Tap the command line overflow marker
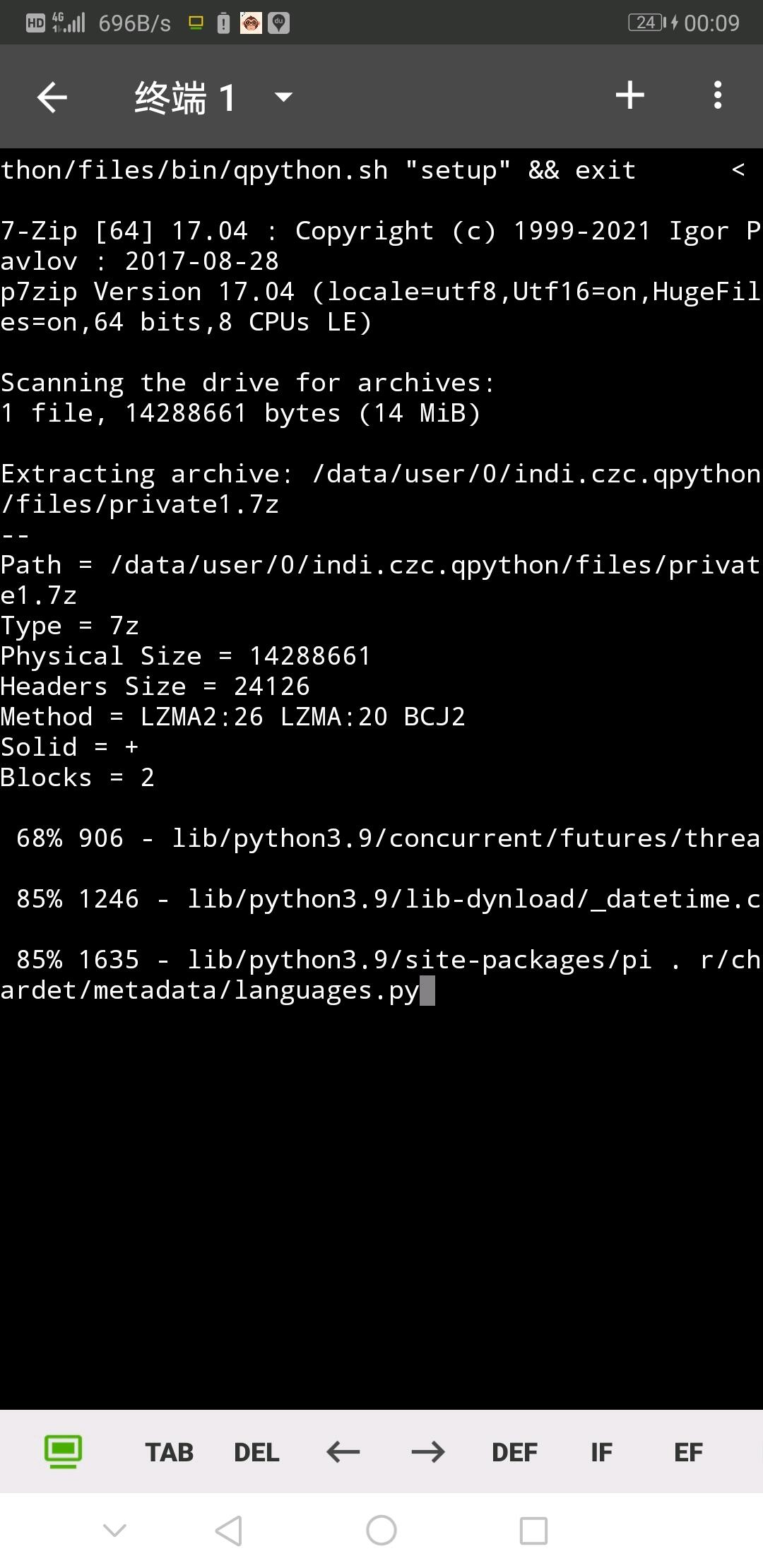 [738, 170]
